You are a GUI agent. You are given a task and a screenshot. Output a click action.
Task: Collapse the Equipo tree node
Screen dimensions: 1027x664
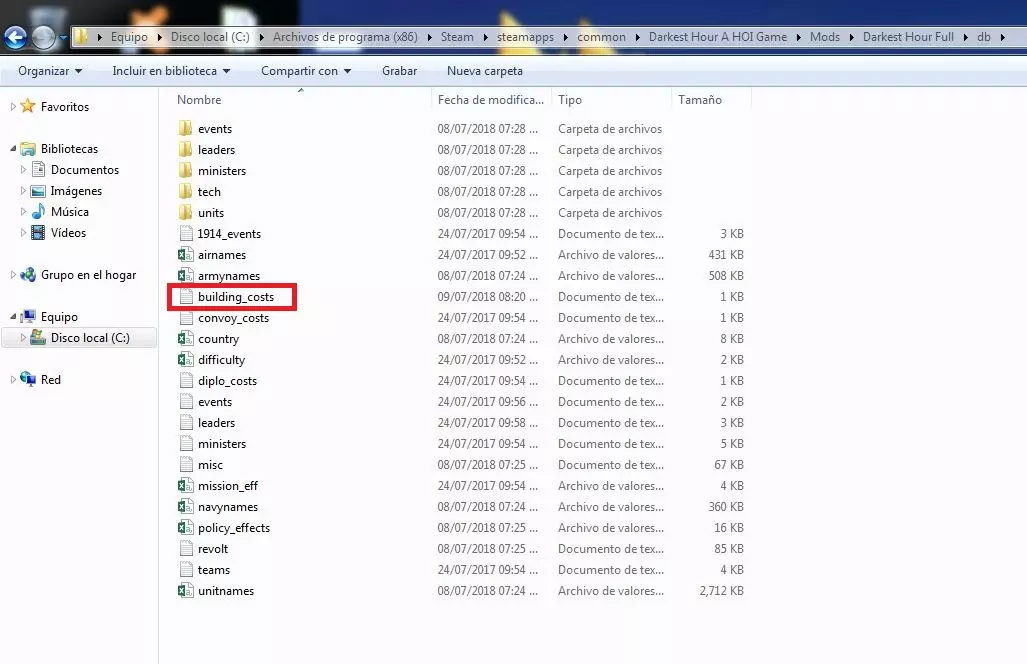pos(12,316)
